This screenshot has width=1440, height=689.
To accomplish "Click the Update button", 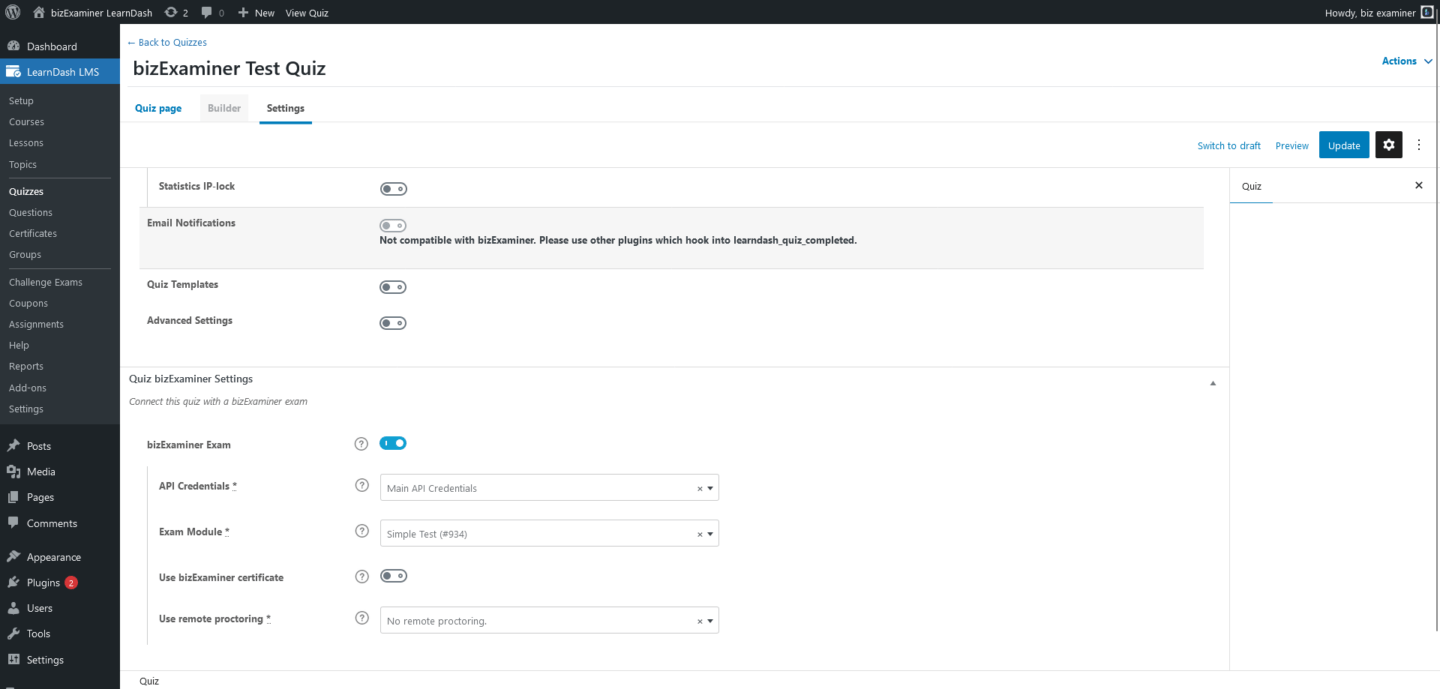I will [x=1343, y=144].
